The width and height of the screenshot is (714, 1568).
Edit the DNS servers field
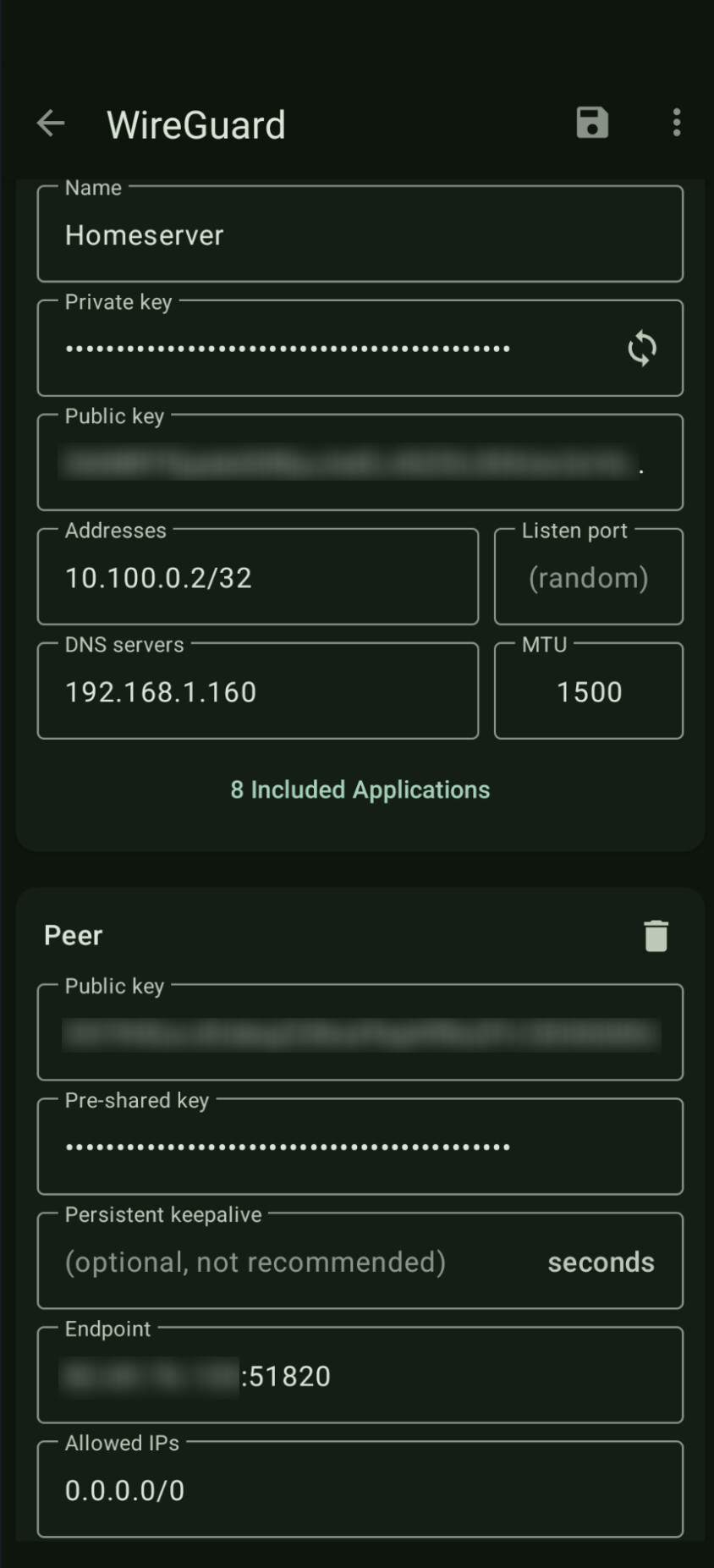pyautogui.click(x=257, y=692)
